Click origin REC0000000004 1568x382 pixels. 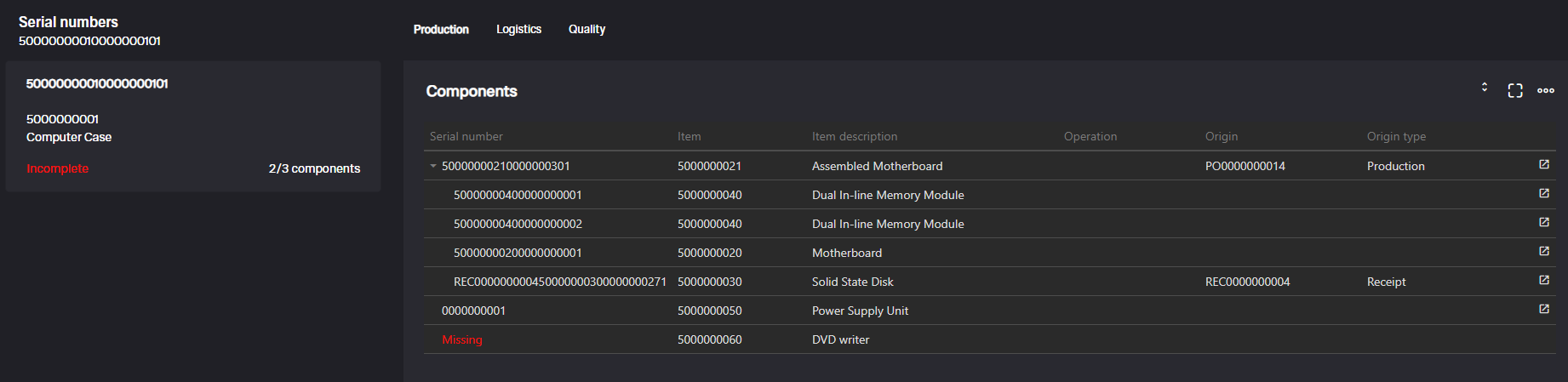1247,282
